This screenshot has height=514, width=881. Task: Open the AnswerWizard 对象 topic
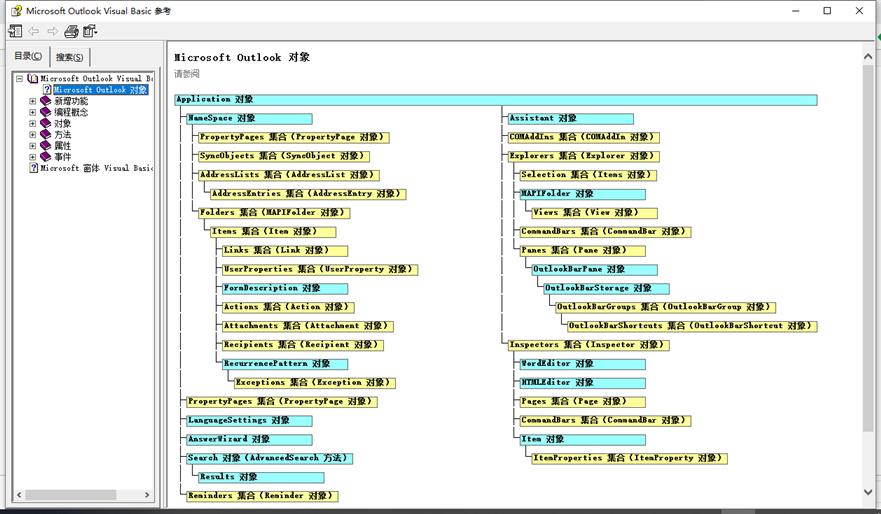tap(249, 439)
